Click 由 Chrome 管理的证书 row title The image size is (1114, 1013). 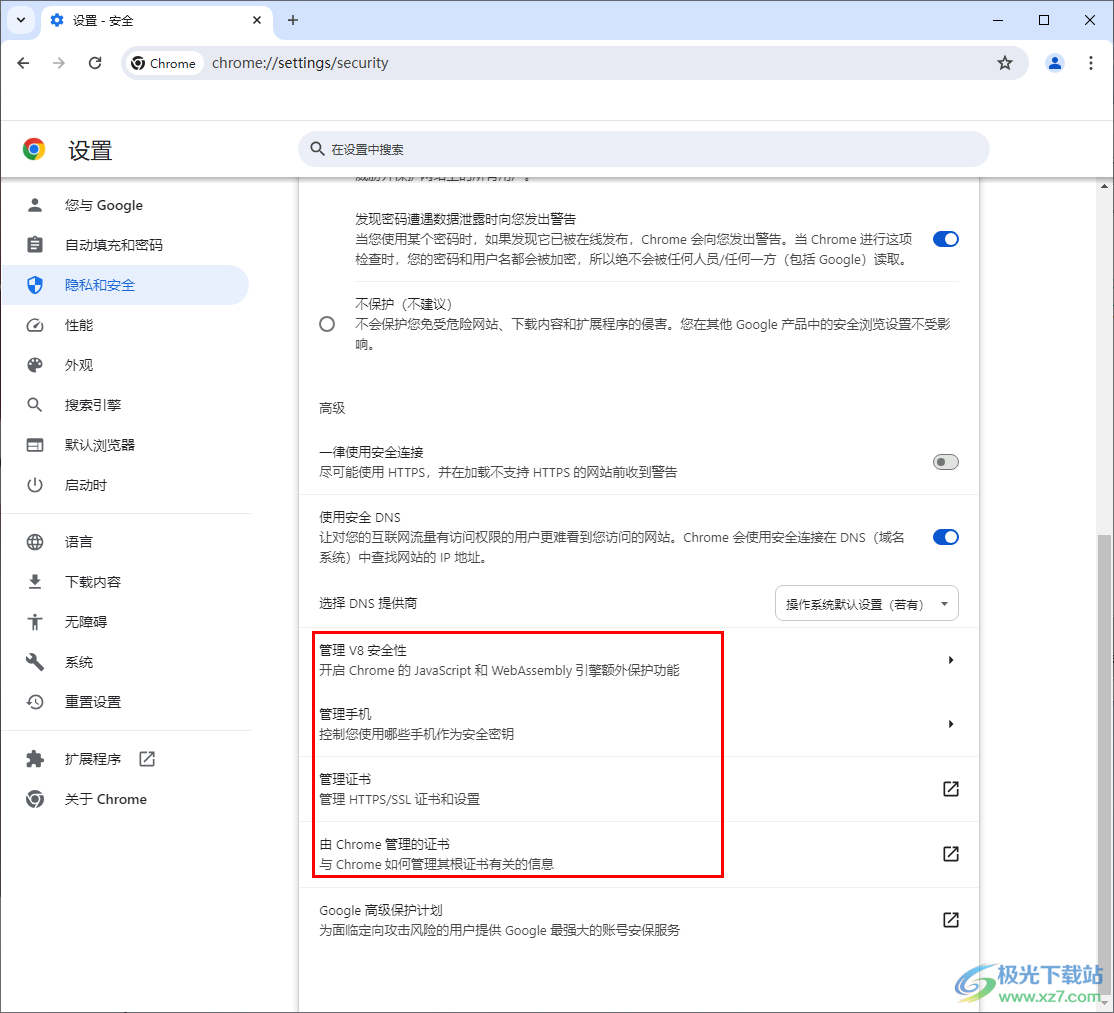[x=384, y=844]
